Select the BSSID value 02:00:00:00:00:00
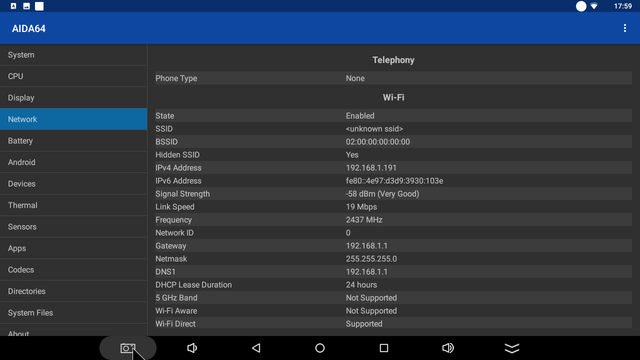Screen dimensions: 640x360 coord(378,142)
